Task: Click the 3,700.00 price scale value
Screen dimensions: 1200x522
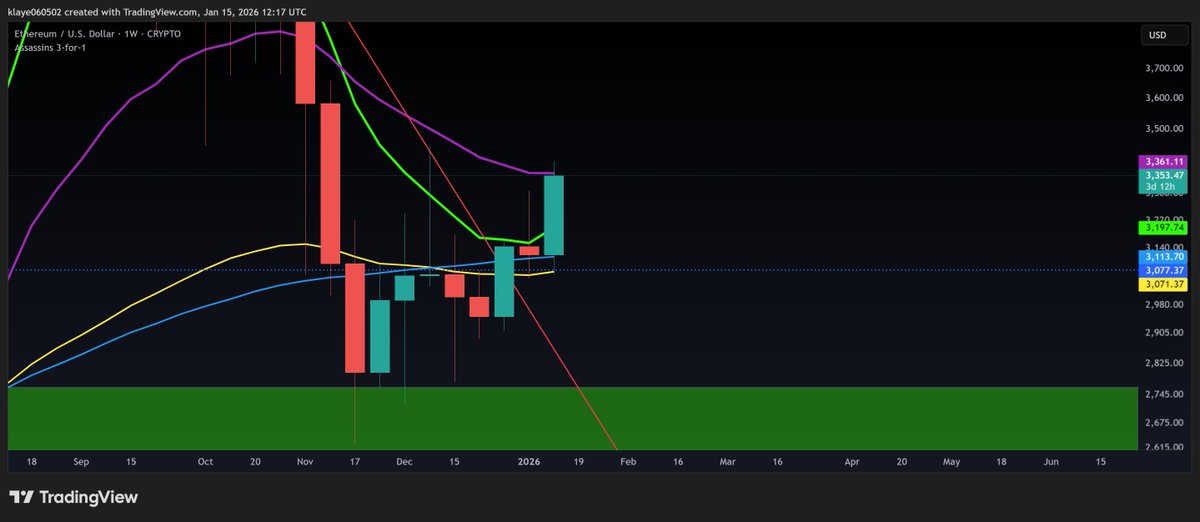Action: [1164, 68]
